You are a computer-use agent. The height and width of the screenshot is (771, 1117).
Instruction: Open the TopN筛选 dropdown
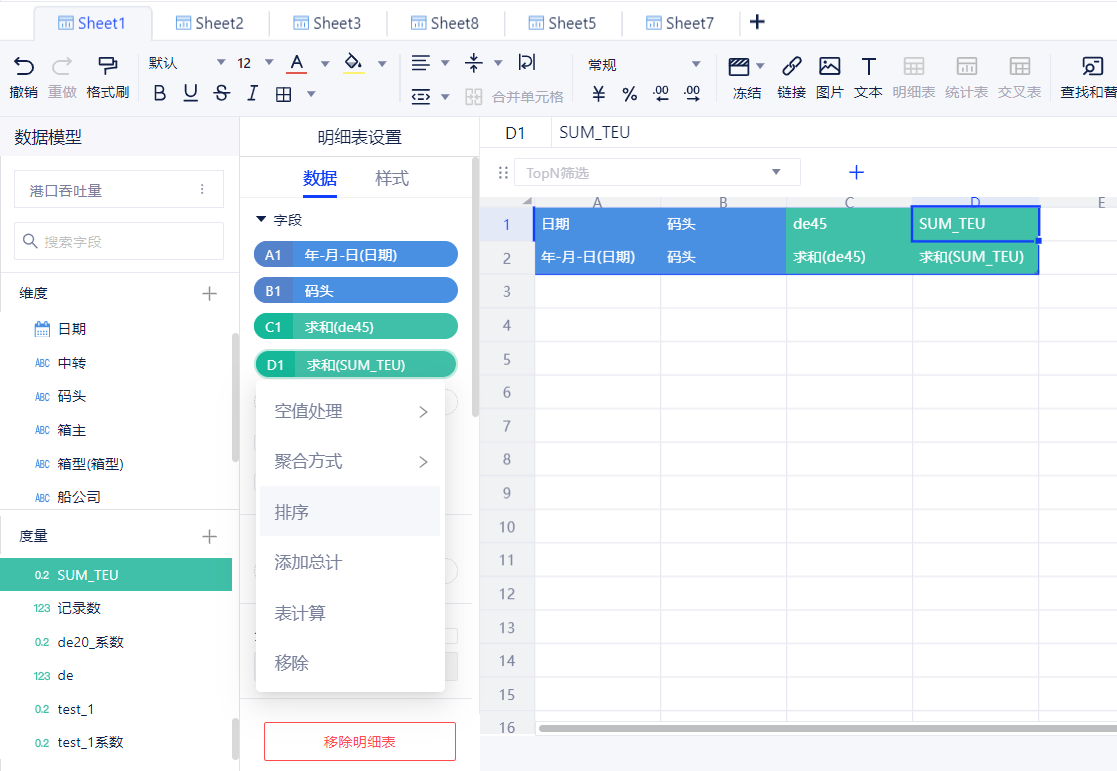coord(776,172)
